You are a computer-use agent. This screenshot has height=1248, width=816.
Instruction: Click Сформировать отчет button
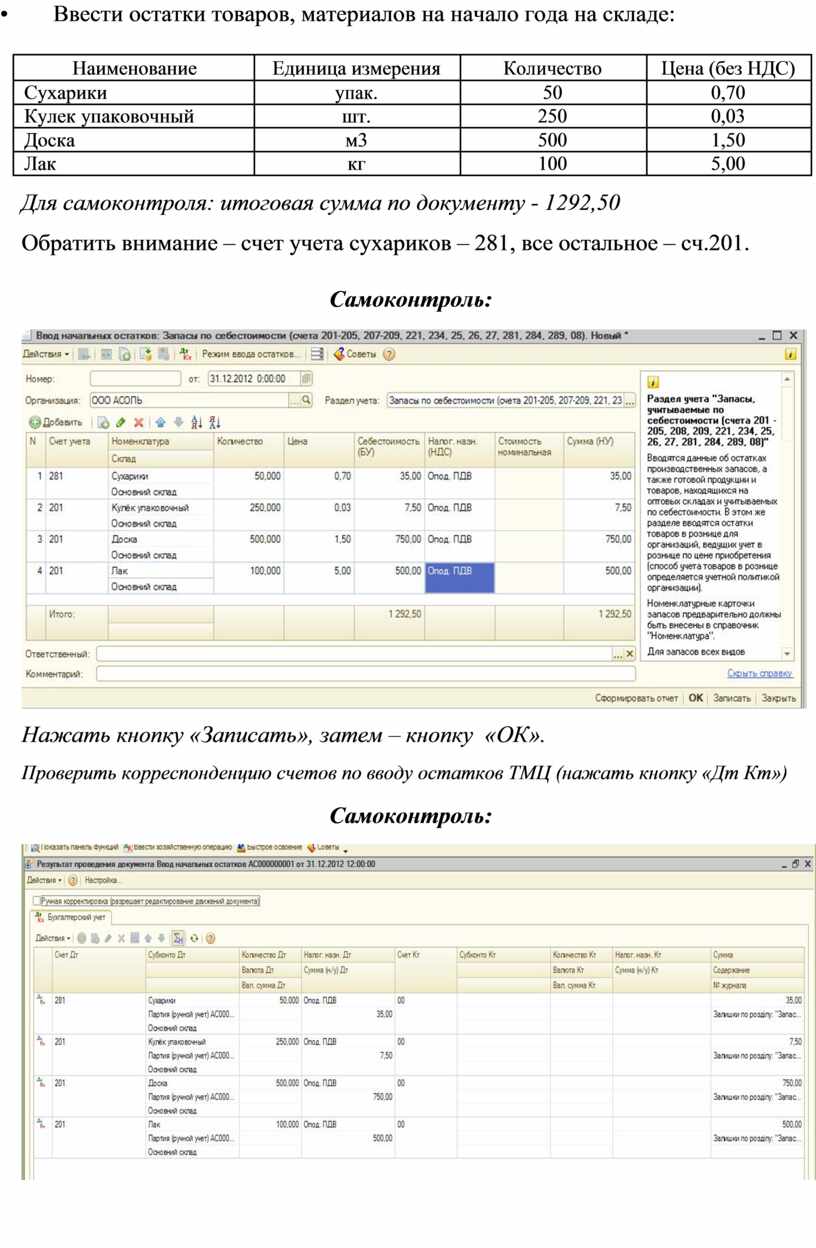pyautogui.click(x=636, y=698)
